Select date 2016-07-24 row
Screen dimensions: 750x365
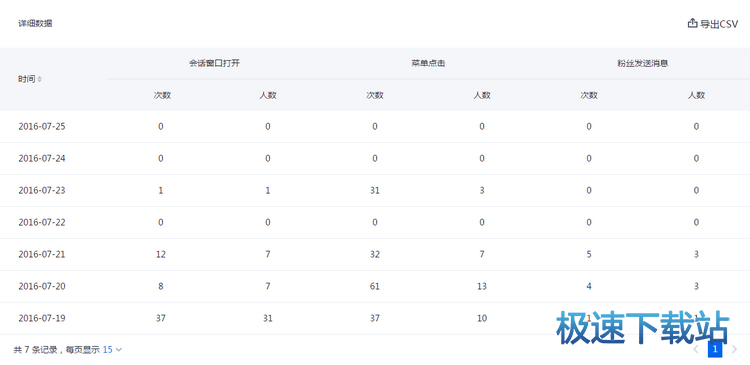[375, 159]
